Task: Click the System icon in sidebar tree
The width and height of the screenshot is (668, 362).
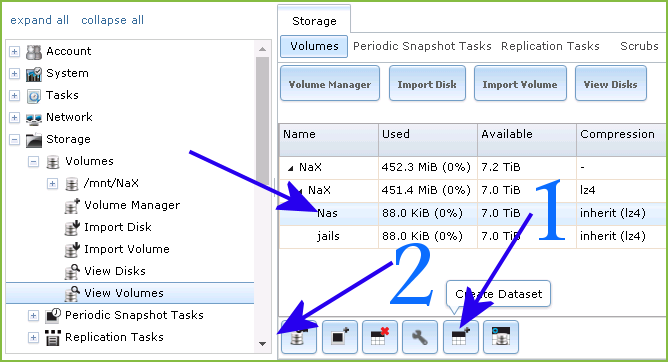Action: click(34, 74)
